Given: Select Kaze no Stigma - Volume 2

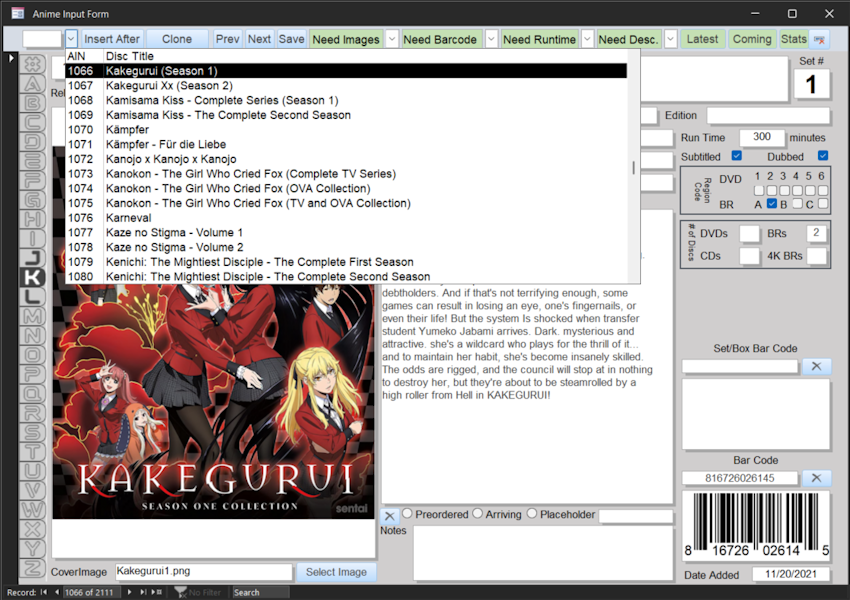Looking at the screenshot, I should point(346,247).
